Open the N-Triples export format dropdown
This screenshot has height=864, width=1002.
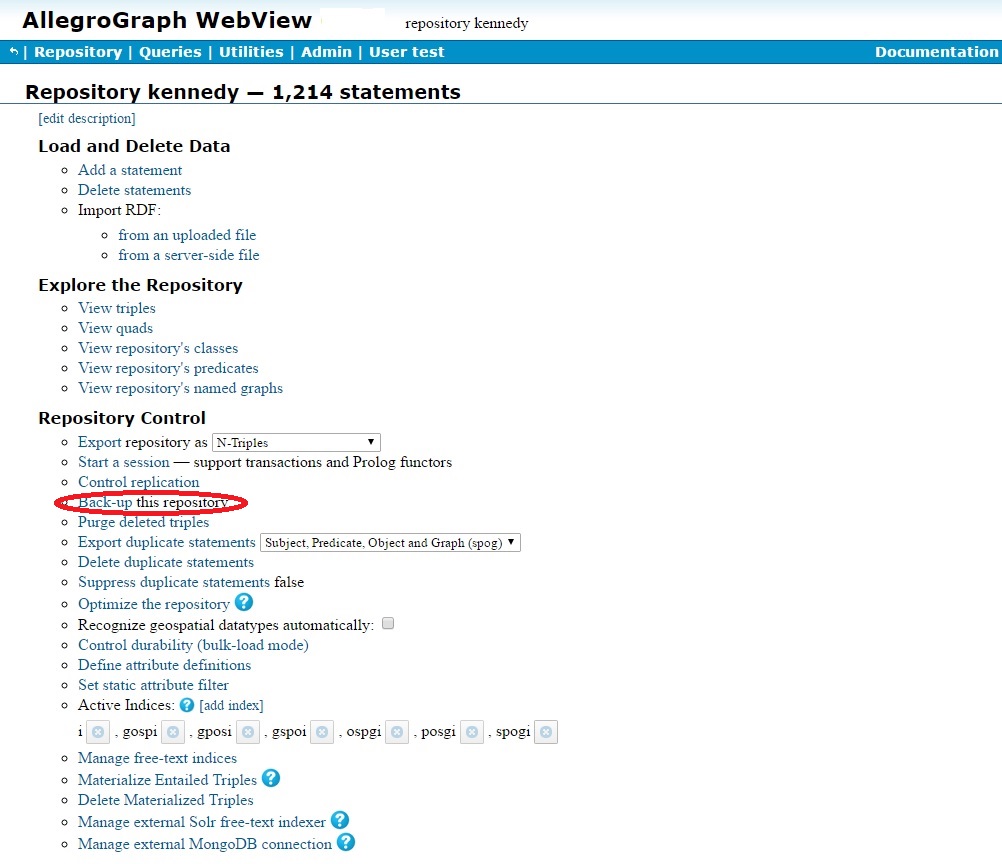coord(296,442)
